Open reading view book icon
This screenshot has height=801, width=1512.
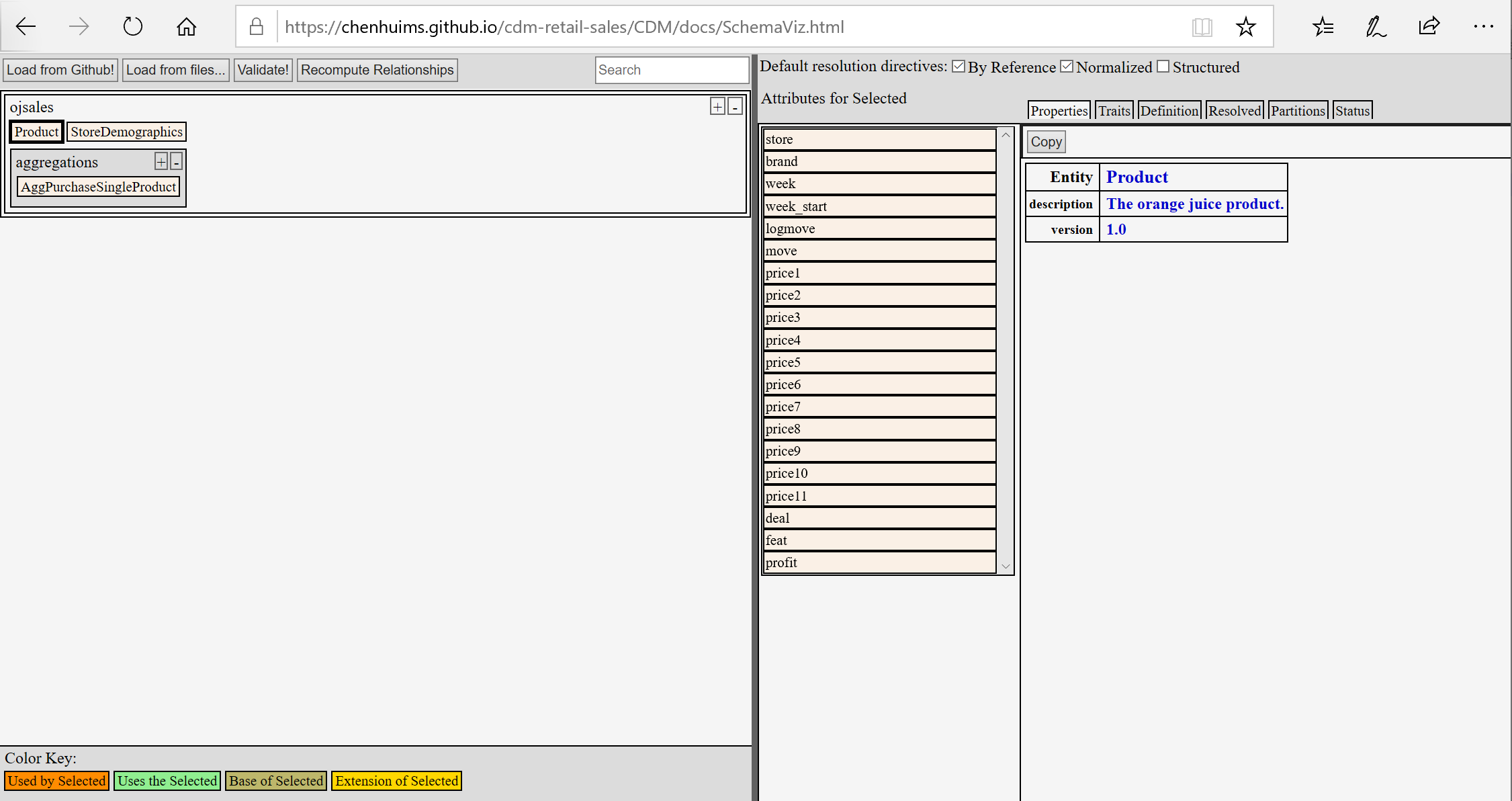(x=1202, y=27)
